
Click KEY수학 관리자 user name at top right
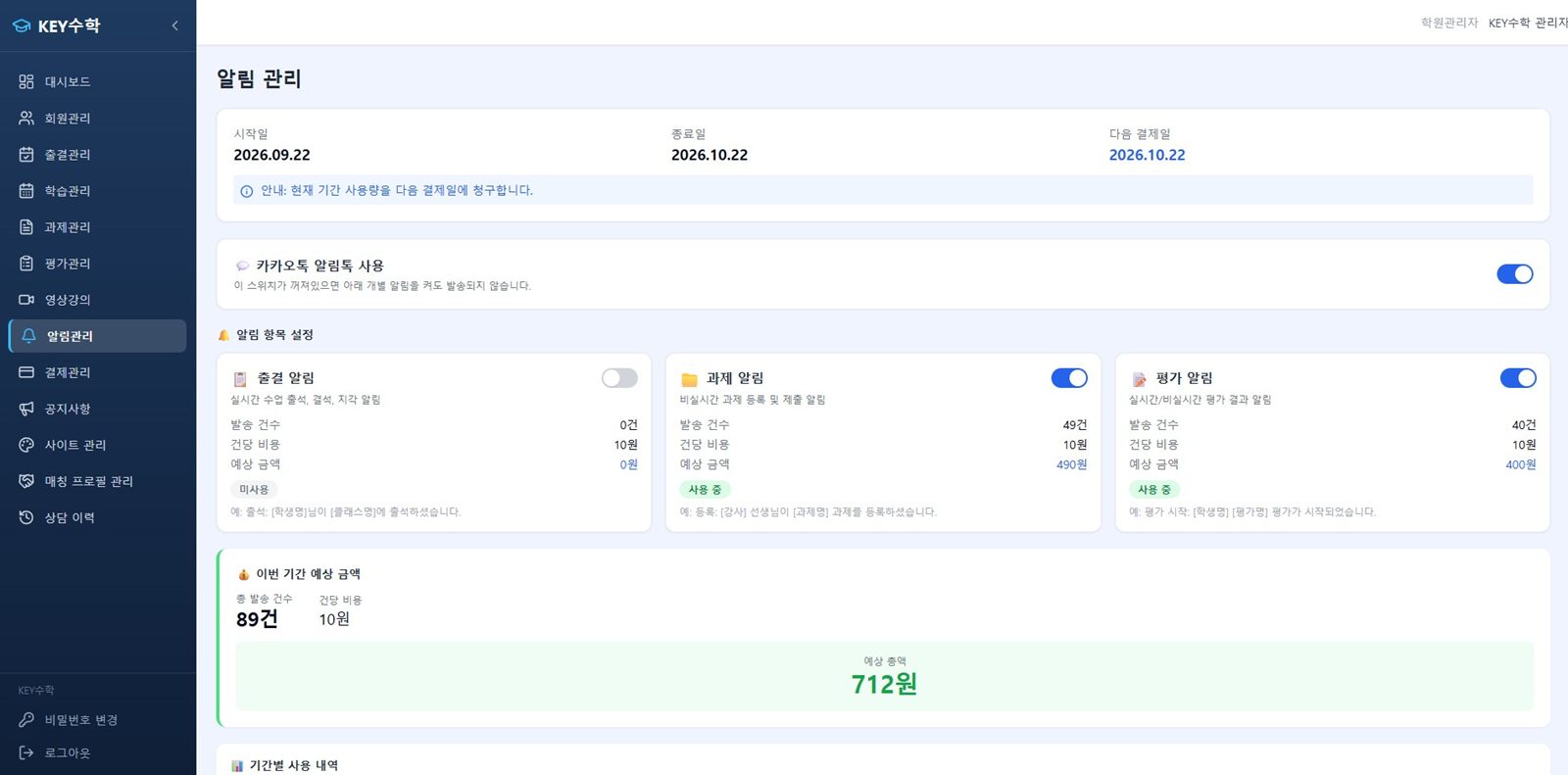1528,23
